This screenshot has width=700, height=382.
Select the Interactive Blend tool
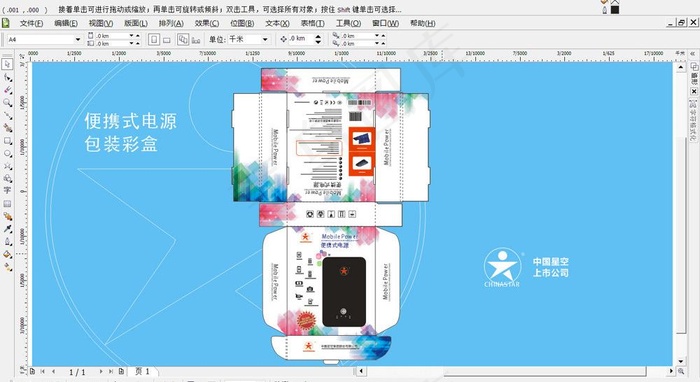pos(7,216)
